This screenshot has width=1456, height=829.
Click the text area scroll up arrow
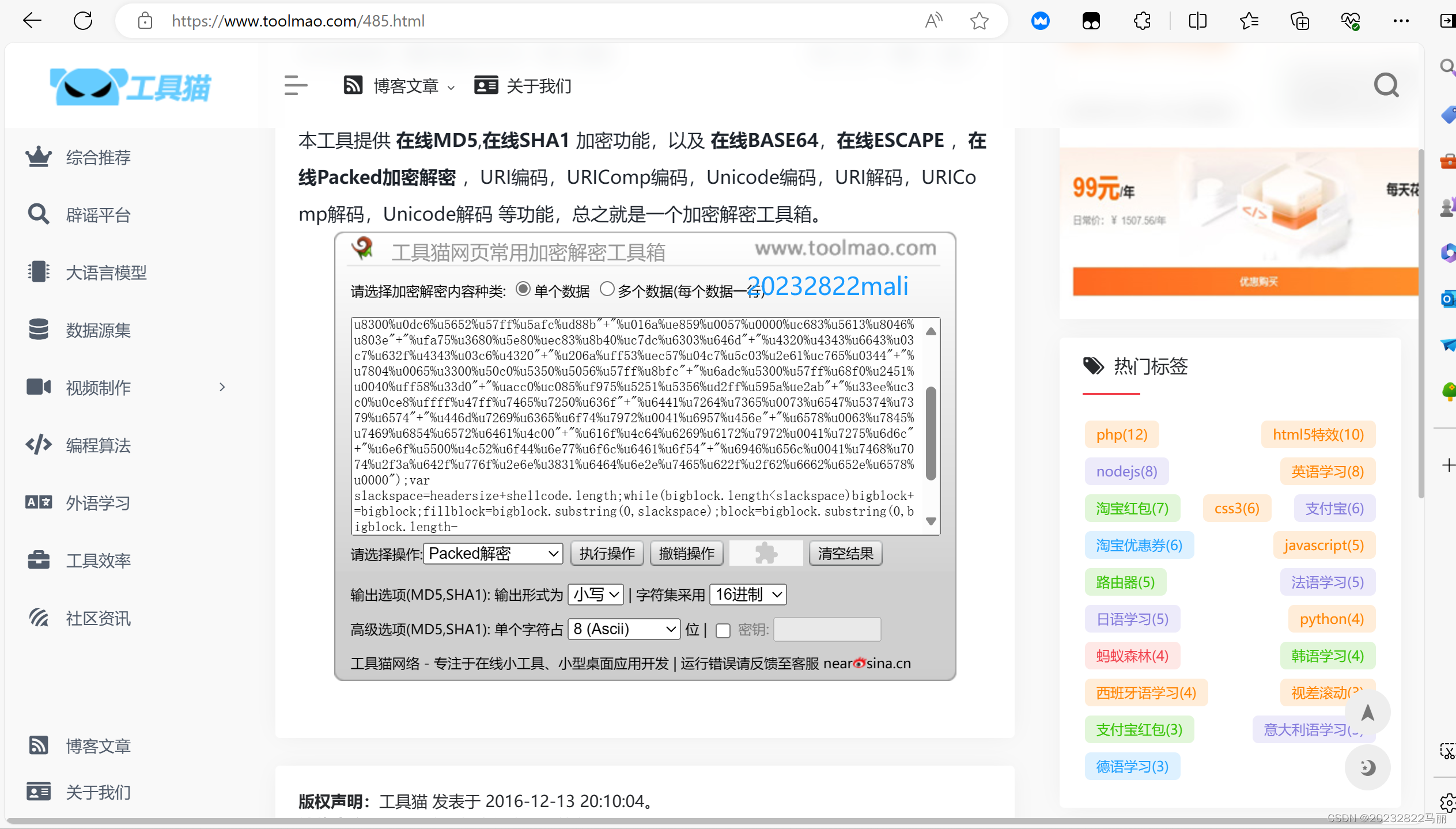[x=931, y=331]
